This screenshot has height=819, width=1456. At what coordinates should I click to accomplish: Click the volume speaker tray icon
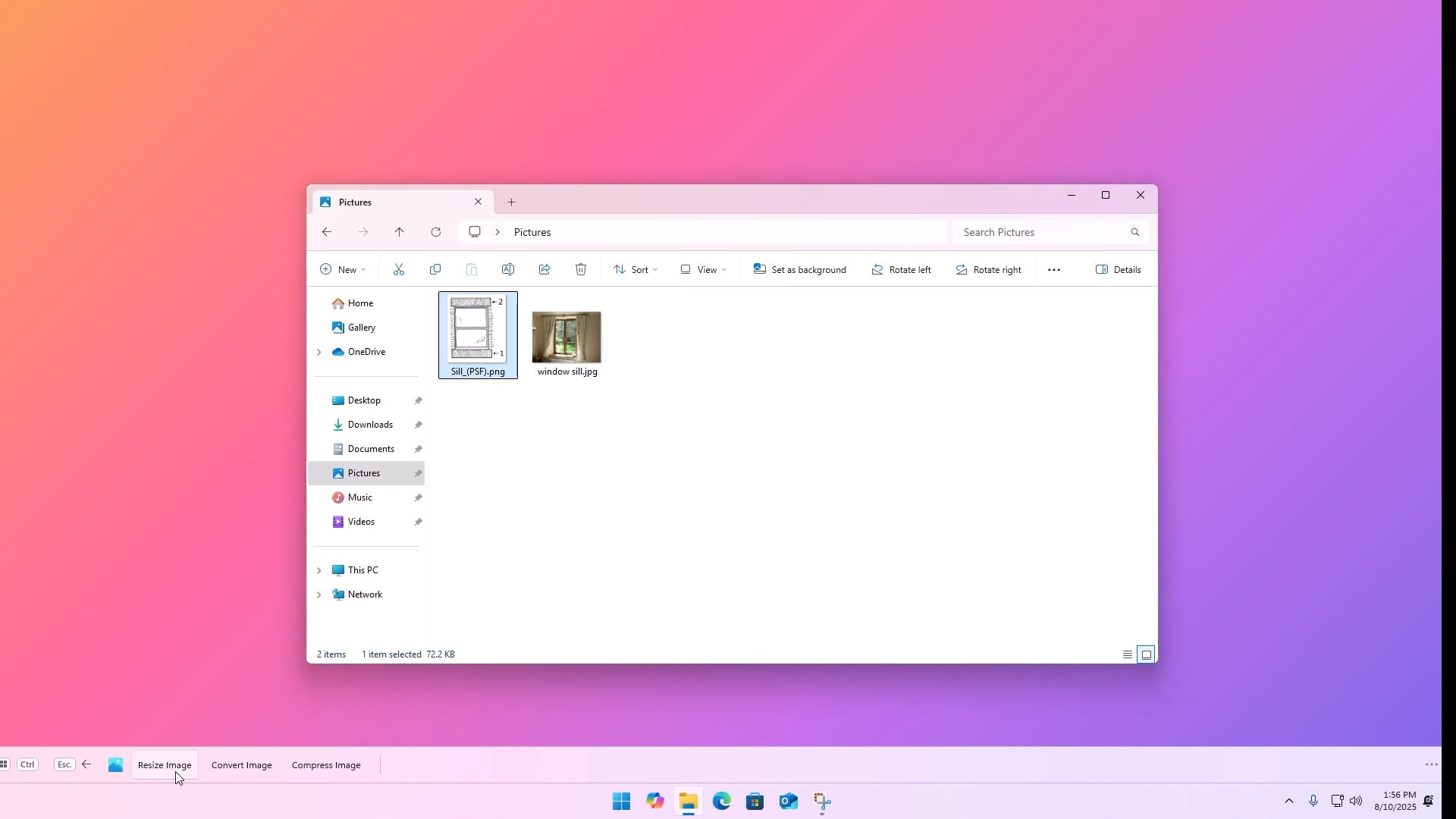(x=1356, y=801)
